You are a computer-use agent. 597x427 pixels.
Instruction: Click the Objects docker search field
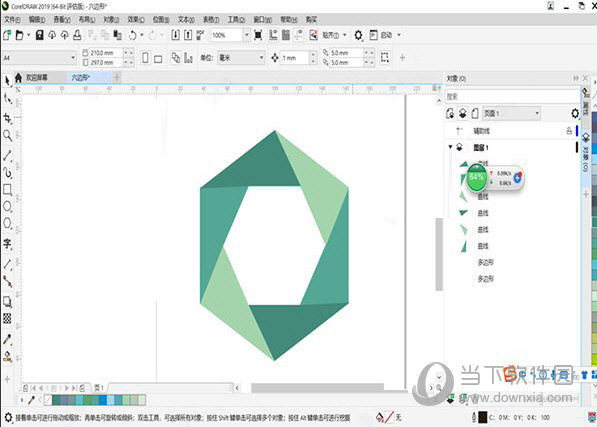[512, 96]
